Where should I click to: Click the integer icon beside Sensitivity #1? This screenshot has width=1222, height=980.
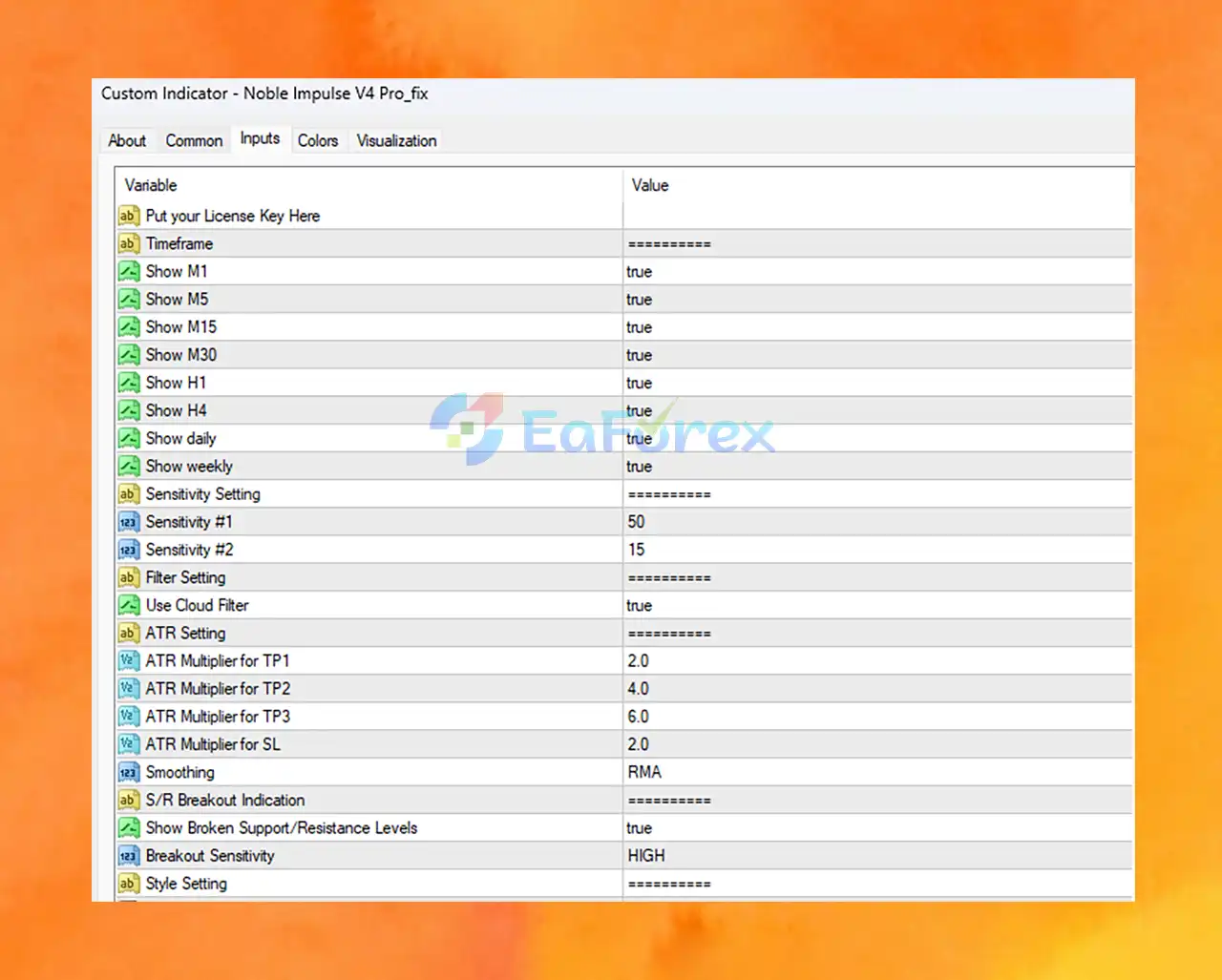[129, 522]
